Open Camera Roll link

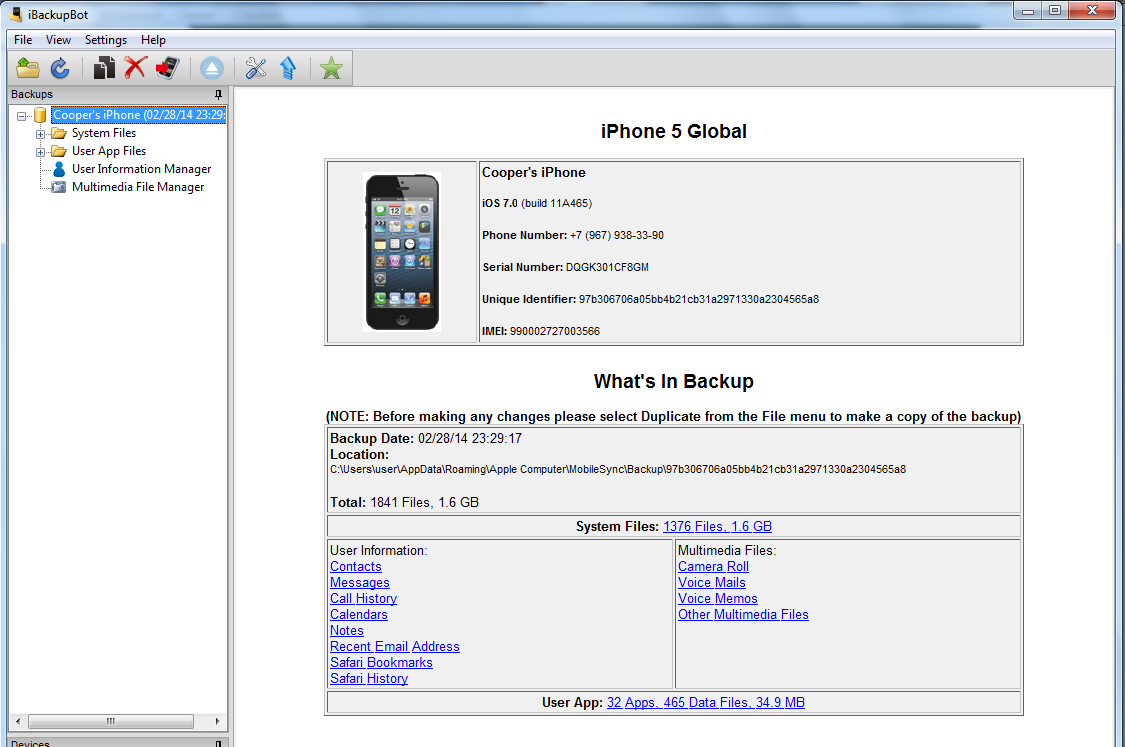(x=713, y=567)
